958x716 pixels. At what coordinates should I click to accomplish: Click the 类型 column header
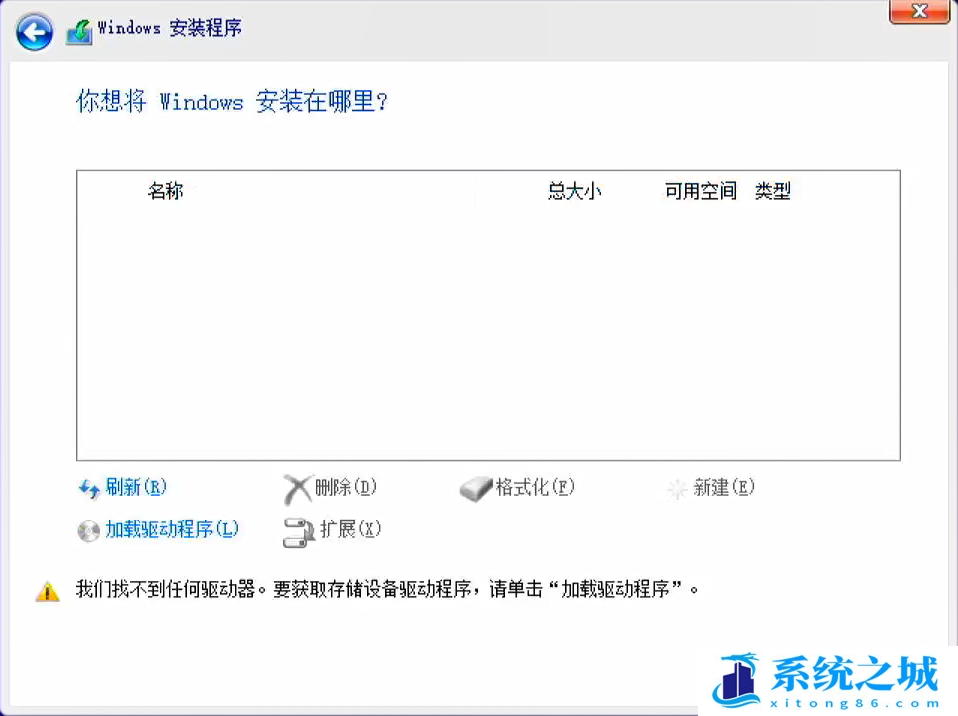tap(772, 191)
